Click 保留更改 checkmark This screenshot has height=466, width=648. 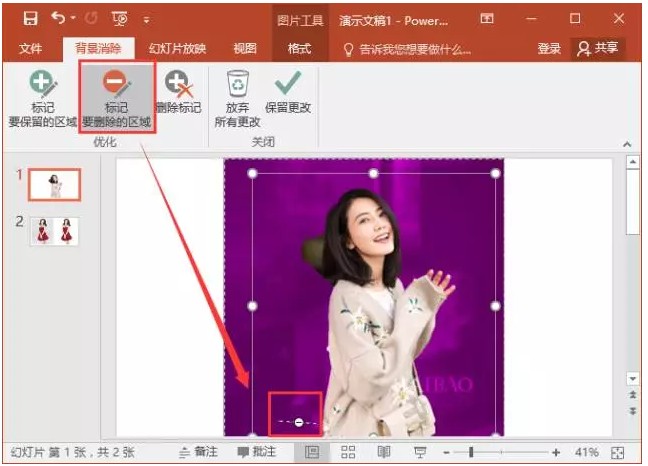(x=288, y=92)
